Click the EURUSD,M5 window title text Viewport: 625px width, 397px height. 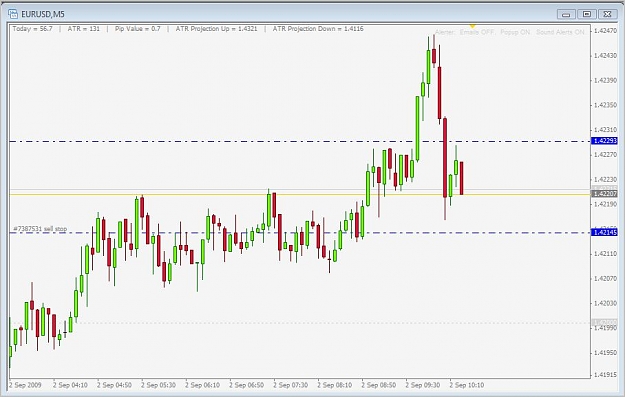[x=43, y=14]
